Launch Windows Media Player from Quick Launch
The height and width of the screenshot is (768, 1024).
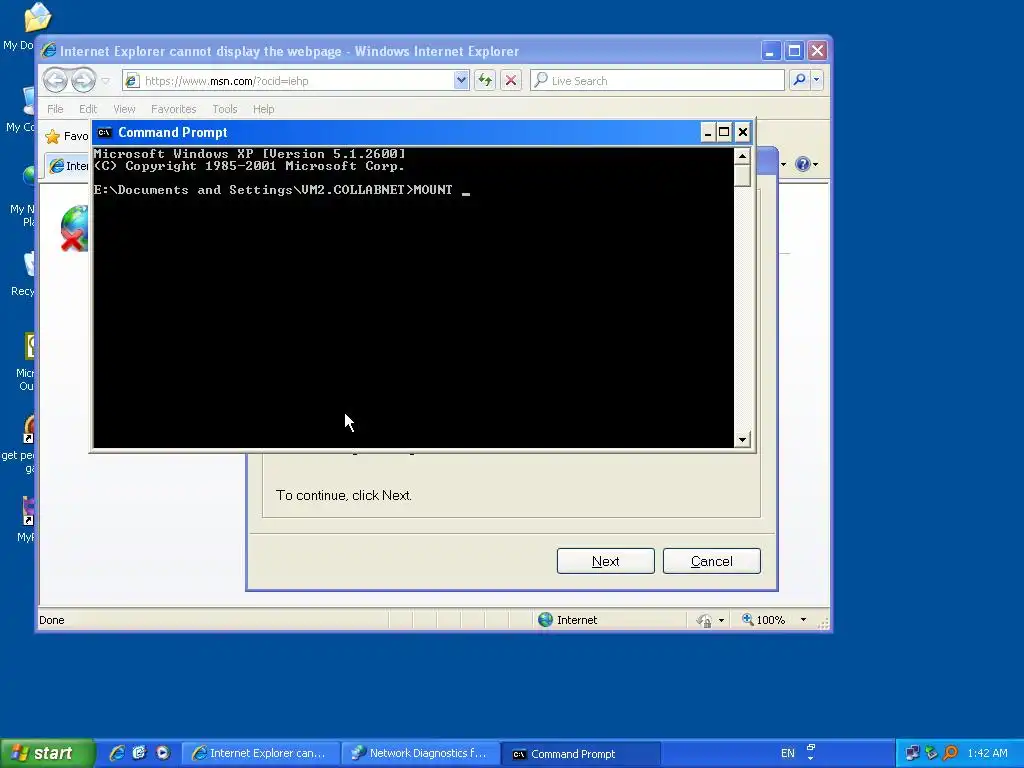pyautogui.click(x=163, y=753)
